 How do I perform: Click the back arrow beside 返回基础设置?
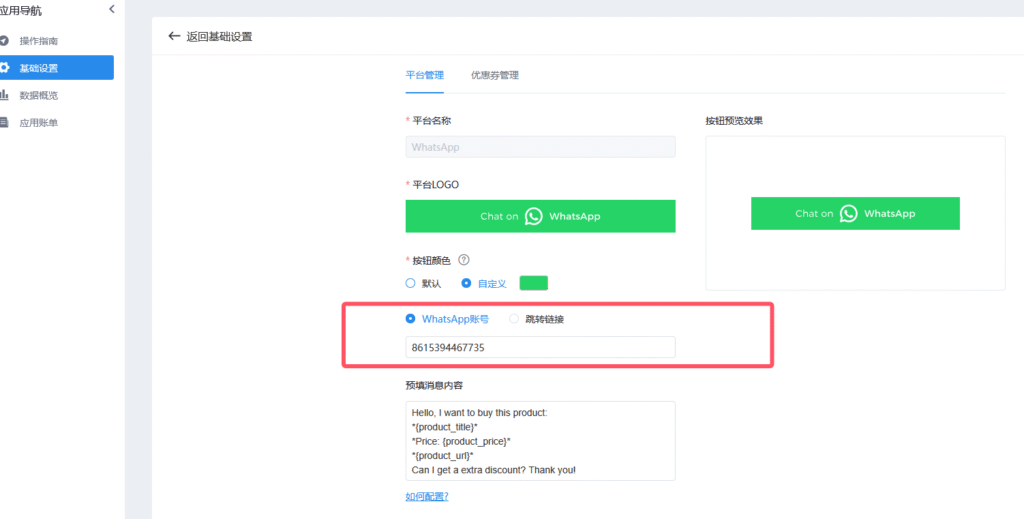point(174,36)
